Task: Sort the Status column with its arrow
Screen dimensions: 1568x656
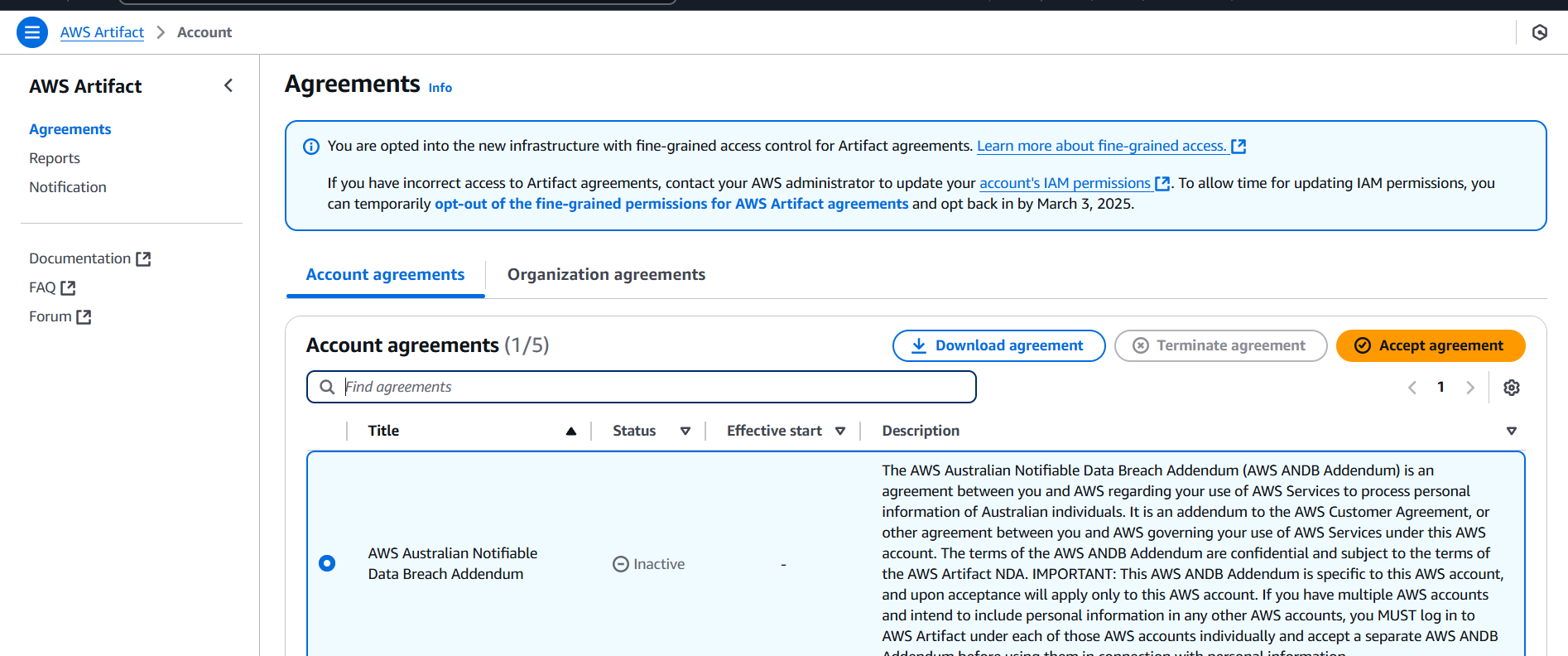Action: [685, 431]
